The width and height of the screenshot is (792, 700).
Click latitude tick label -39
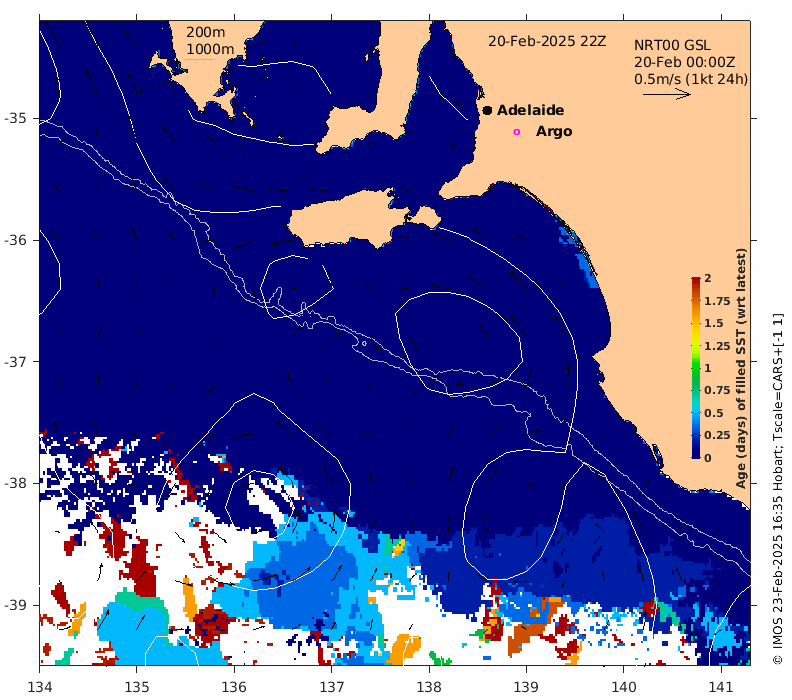(x=16, y=605)
